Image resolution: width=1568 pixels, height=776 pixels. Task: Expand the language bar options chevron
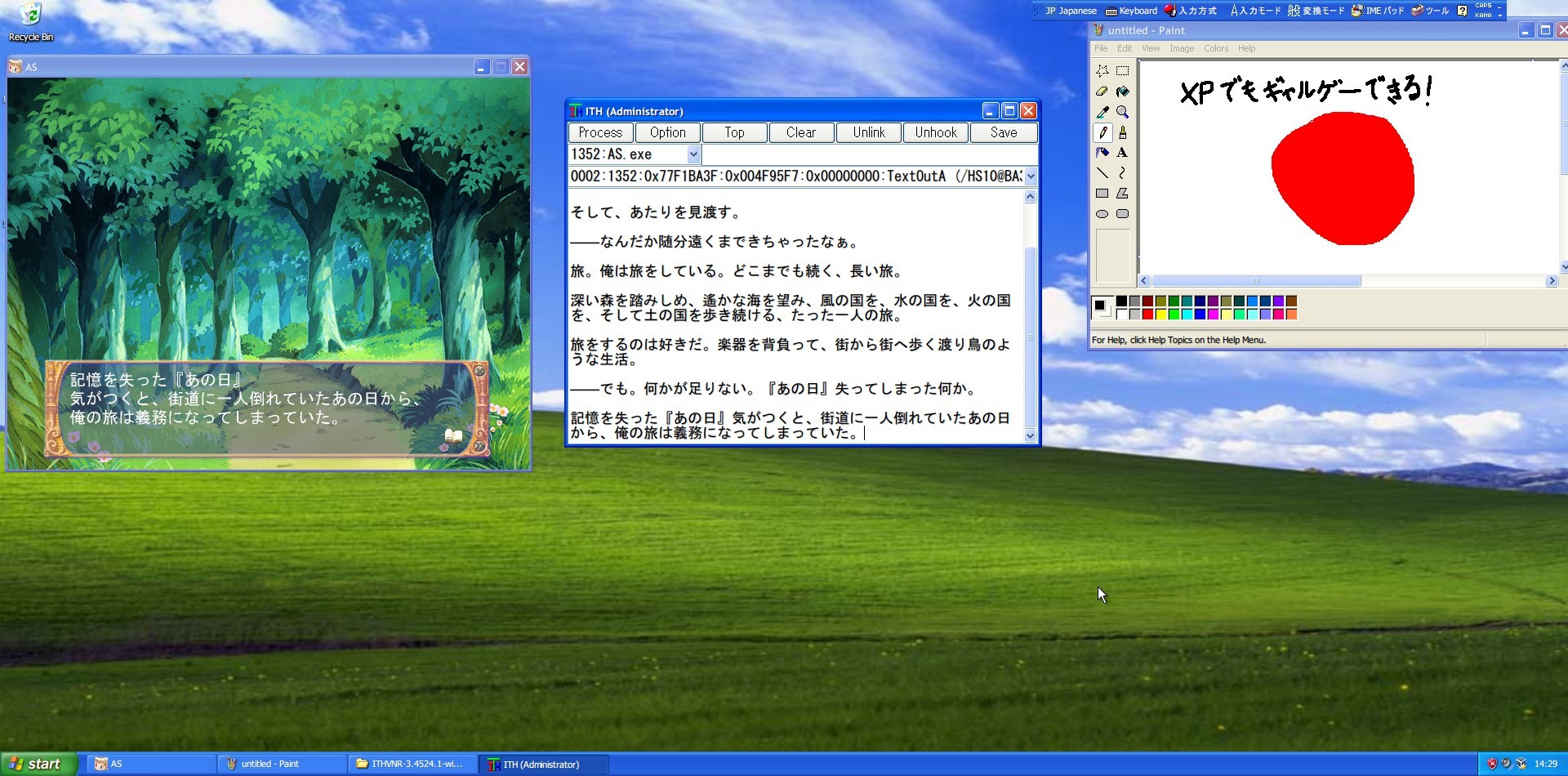1500,16
